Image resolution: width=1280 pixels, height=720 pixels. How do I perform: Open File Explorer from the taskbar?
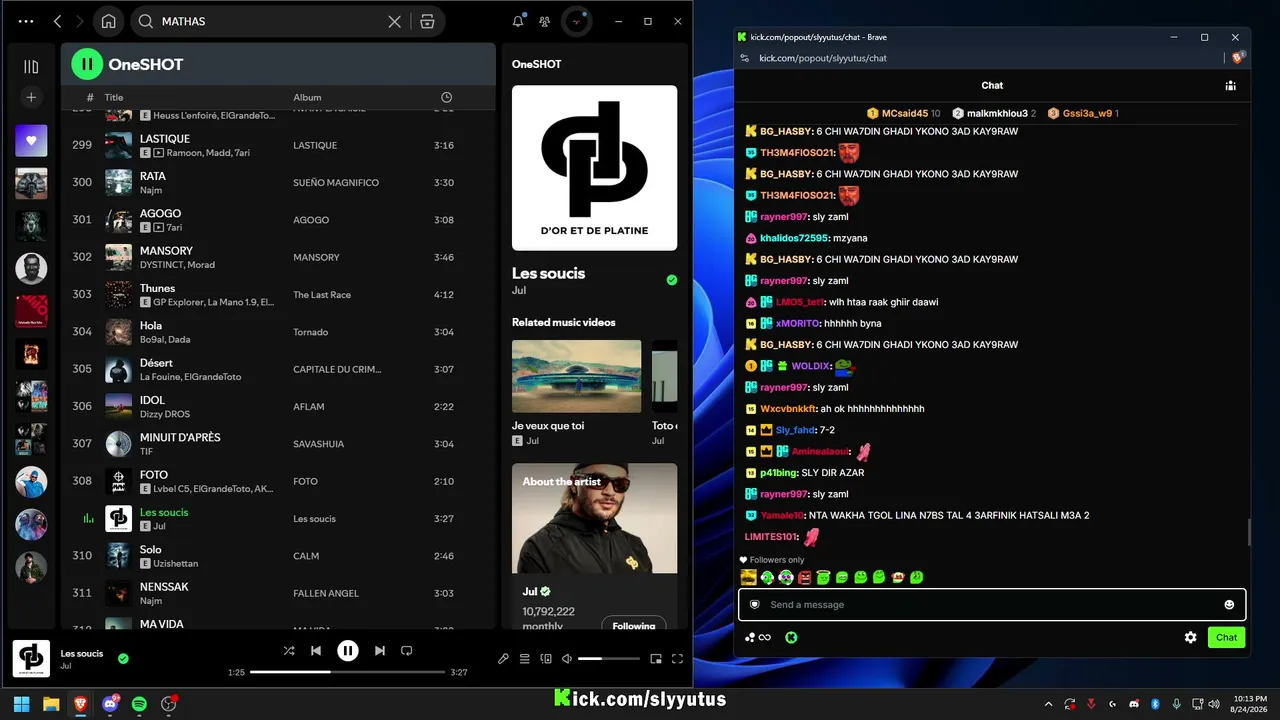[51, 704]
